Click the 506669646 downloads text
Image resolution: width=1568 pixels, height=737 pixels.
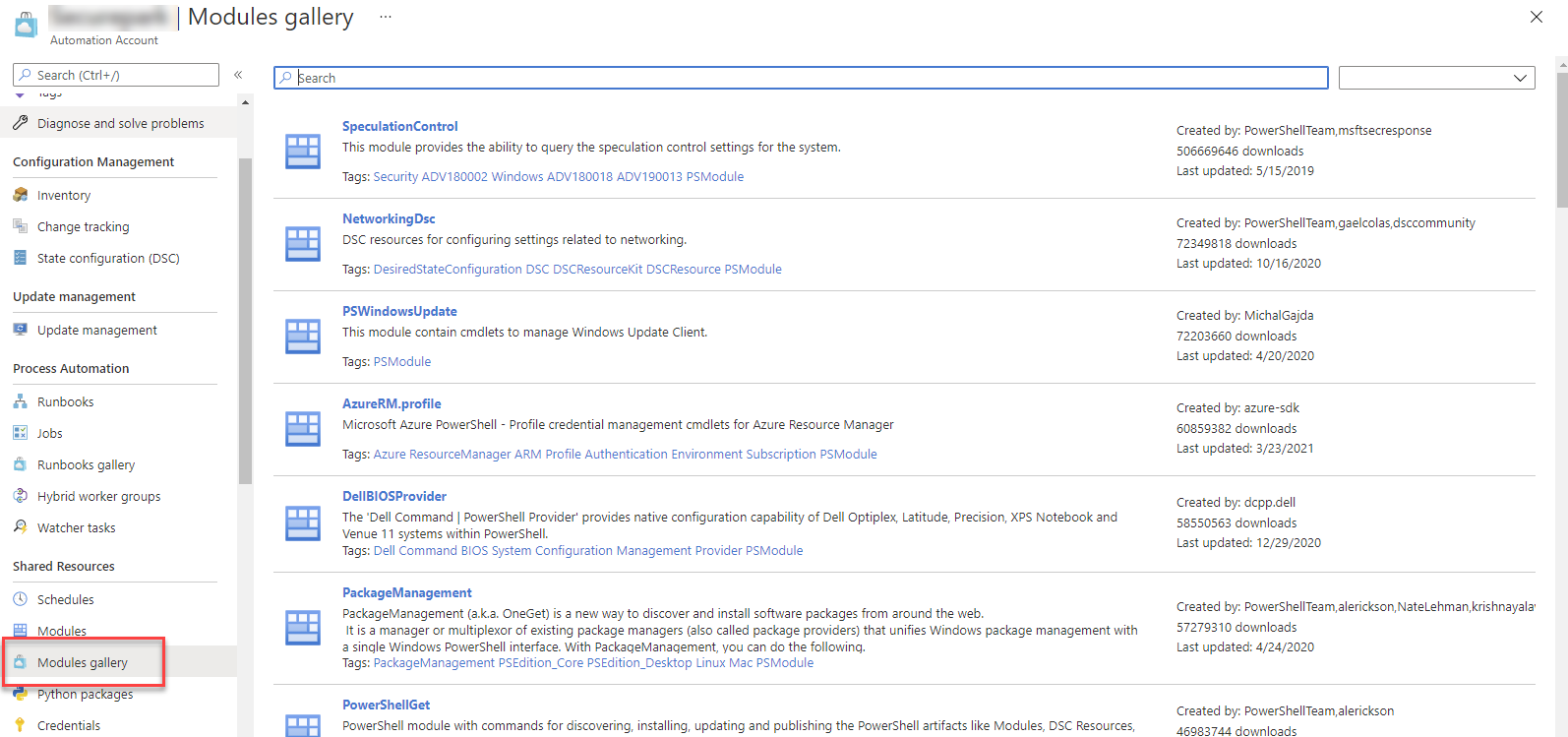(1239, 151)
